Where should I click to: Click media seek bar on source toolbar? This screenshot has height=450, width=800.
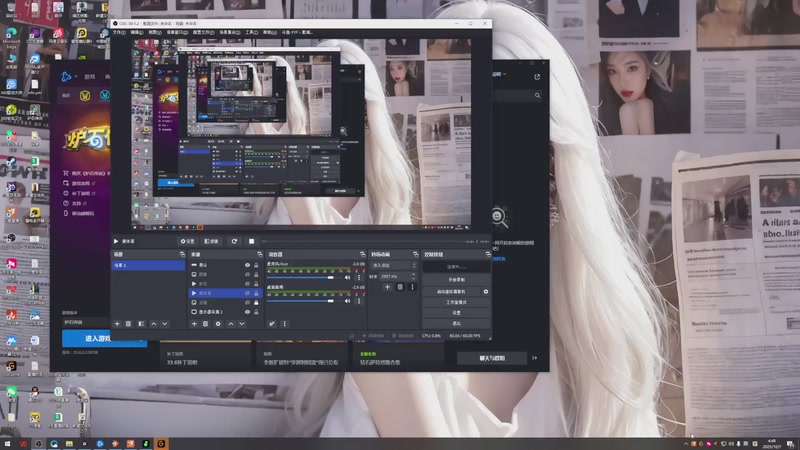tap(361, 241)
